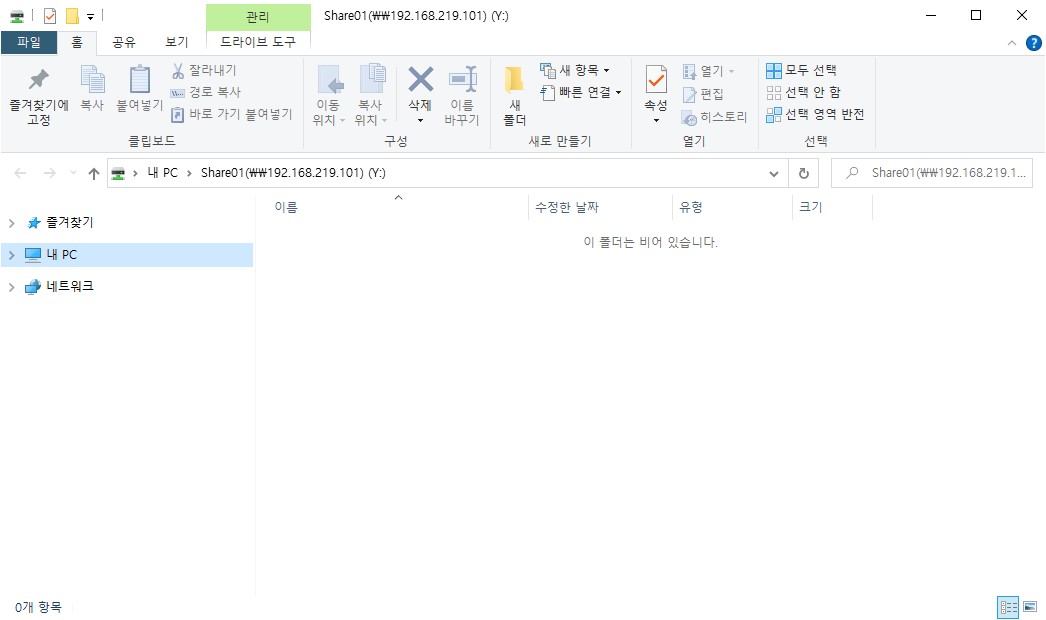Viewport: 1046px width, 620px height.
Task: Open the dropdown arrow under Delete (삭제)
Action: click(x=420, y=121)
